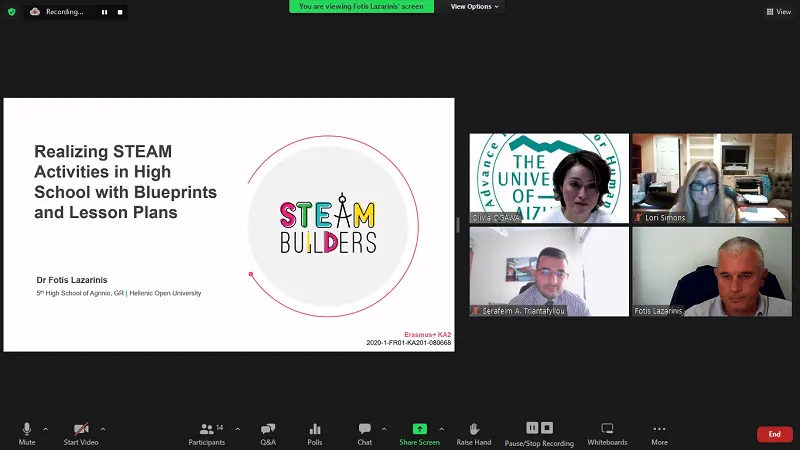800x450 pixels.
Task: Select Lori Simons' video thumbnail
Action: [x=712, y=178]
